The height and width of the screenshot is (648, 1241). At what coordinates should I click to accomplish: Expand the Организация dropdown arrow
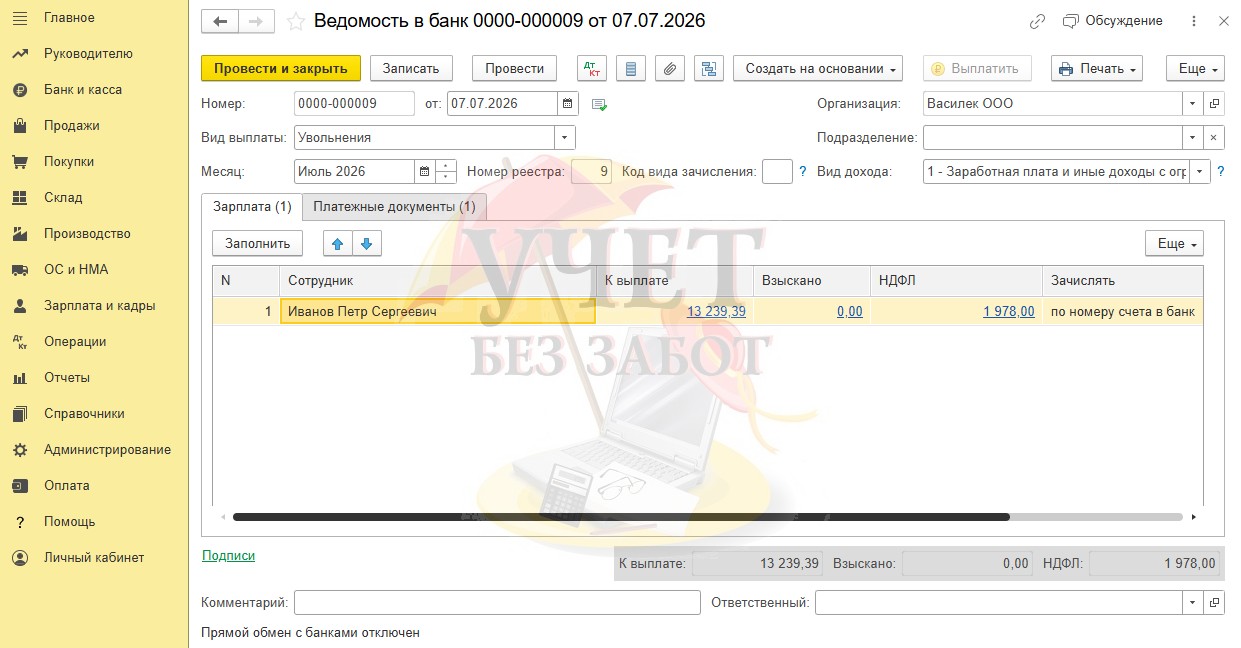click(x=1192, y=104)
